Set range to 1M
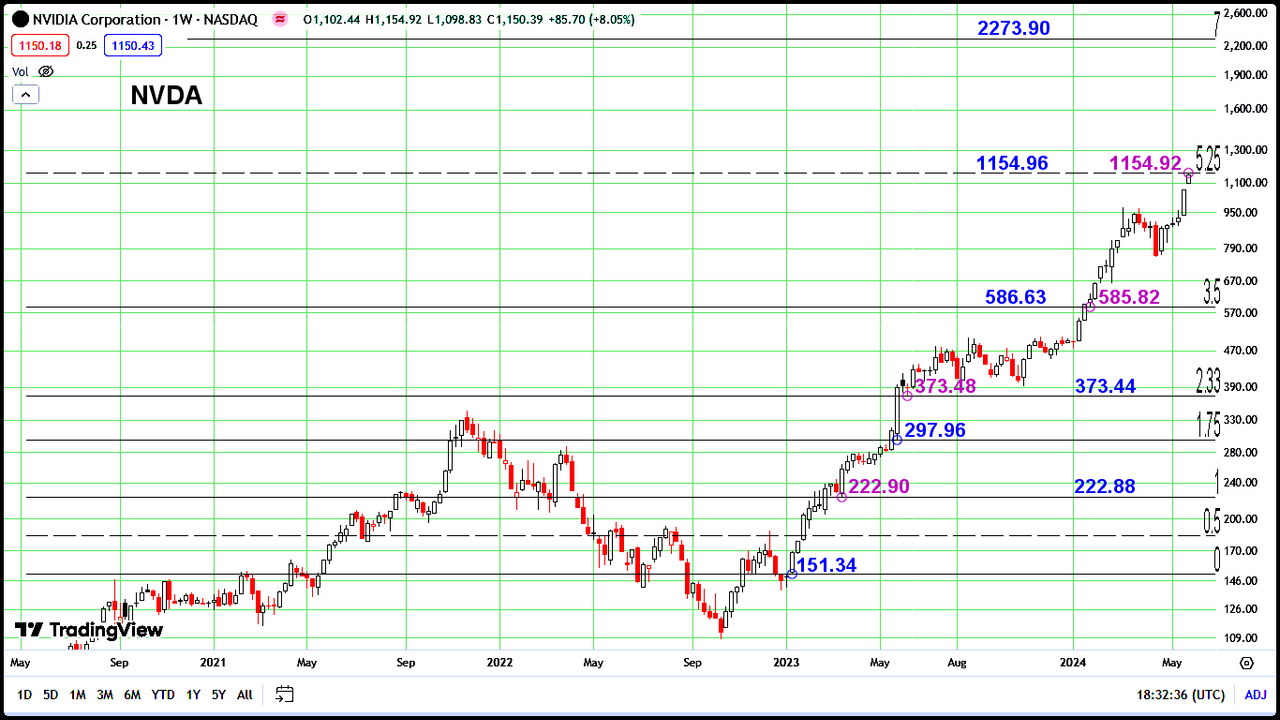The height and width of the screenshot is (720, 1280). click(77, 694)
